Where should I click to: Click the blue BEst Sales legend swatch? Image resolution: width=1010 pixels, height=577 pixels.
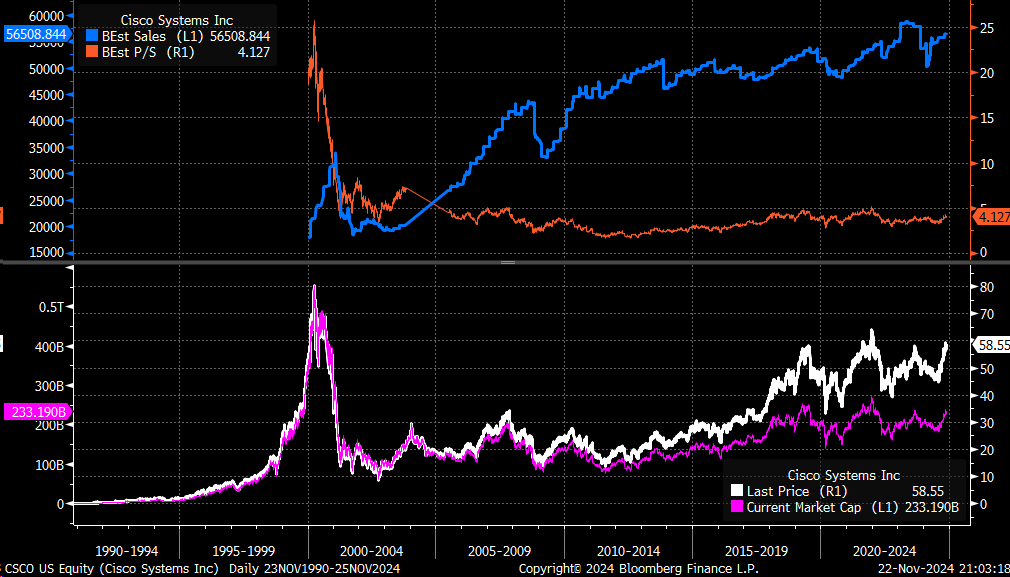(x=94, y=37)
